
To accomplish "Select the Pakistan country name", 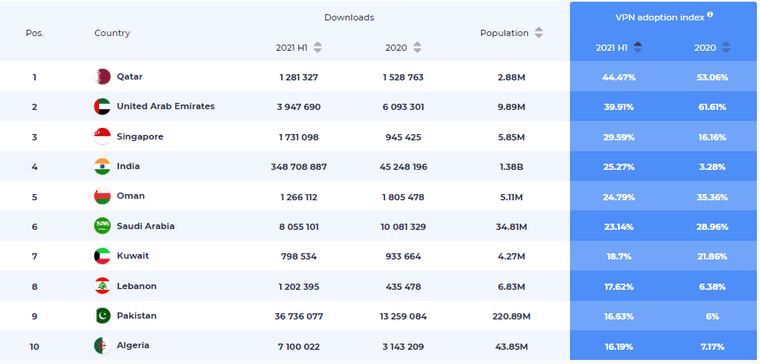I will [137, 316].
